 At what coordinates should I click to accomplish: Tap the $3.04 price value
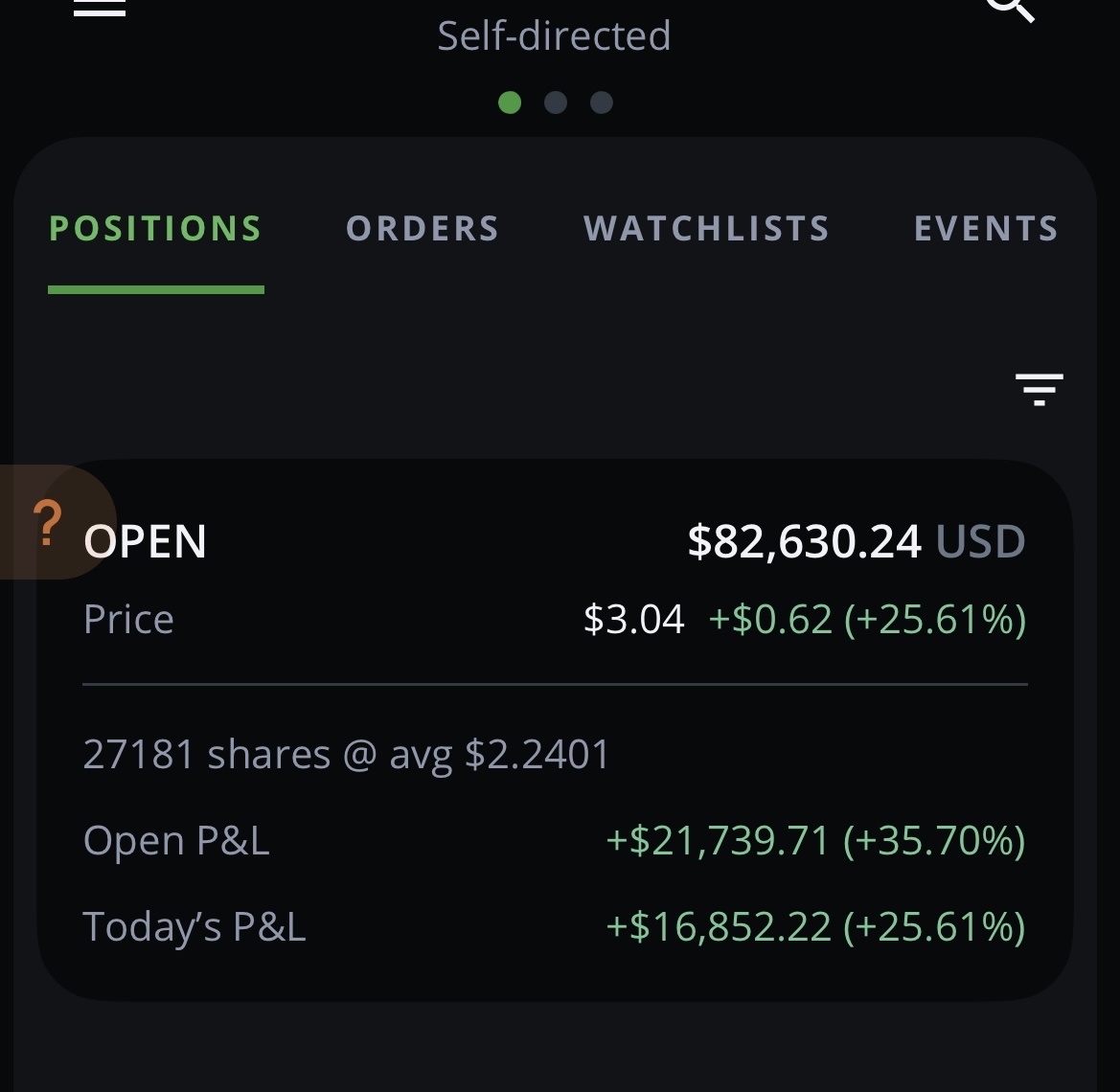(x=633, y=619)
